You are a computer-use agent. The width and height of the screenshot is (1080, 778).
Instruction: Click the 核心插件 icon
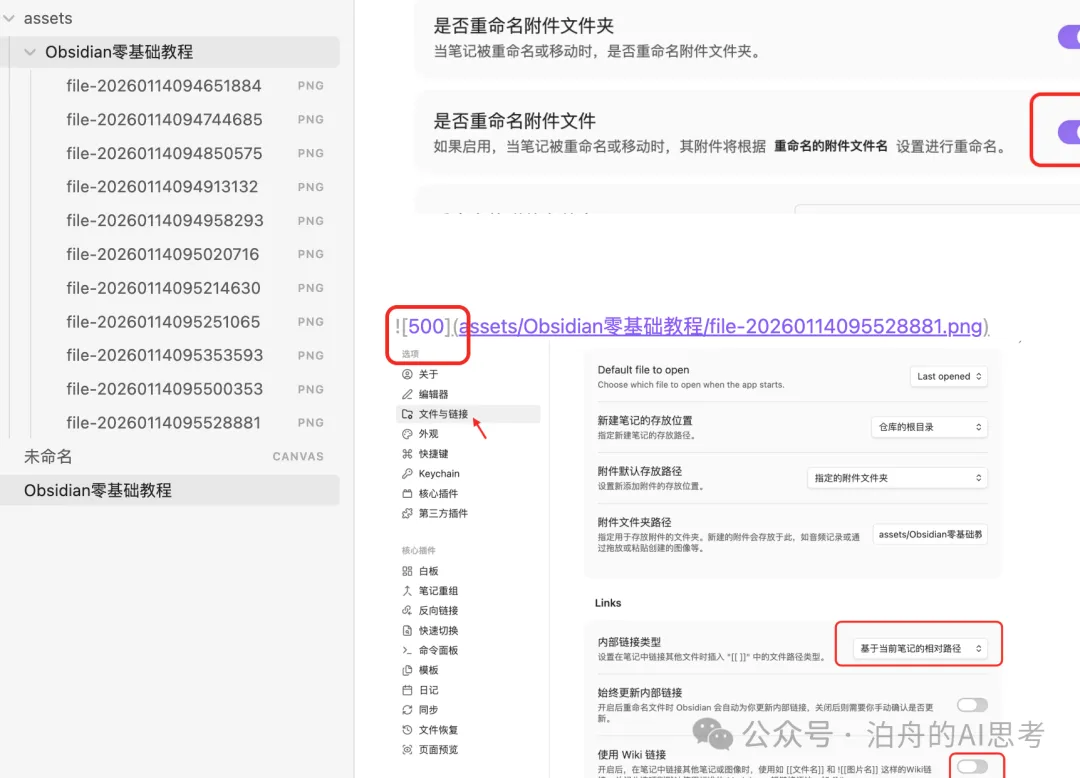pos(407,494)
